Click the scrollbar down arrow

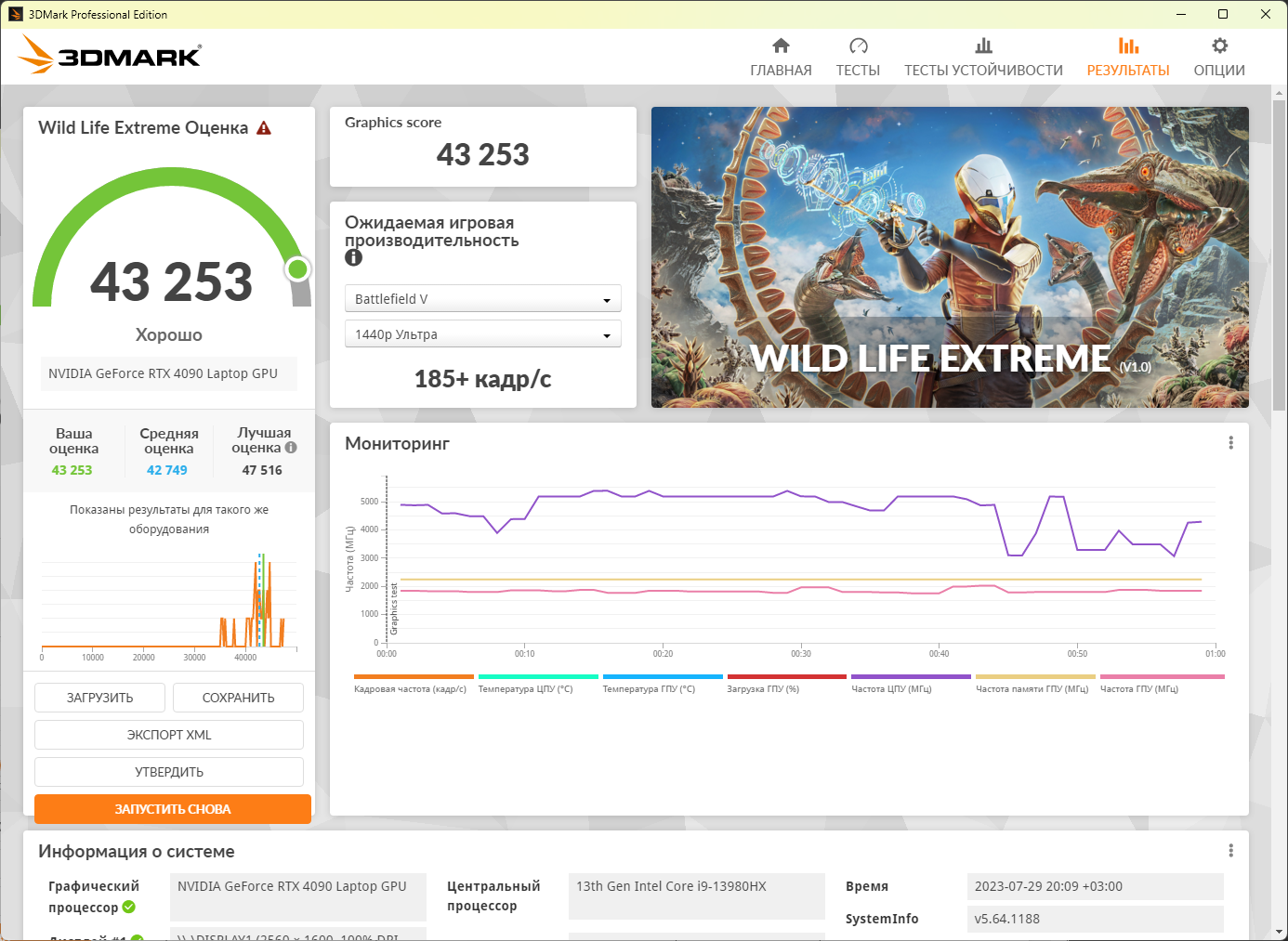coord(1279,932)
